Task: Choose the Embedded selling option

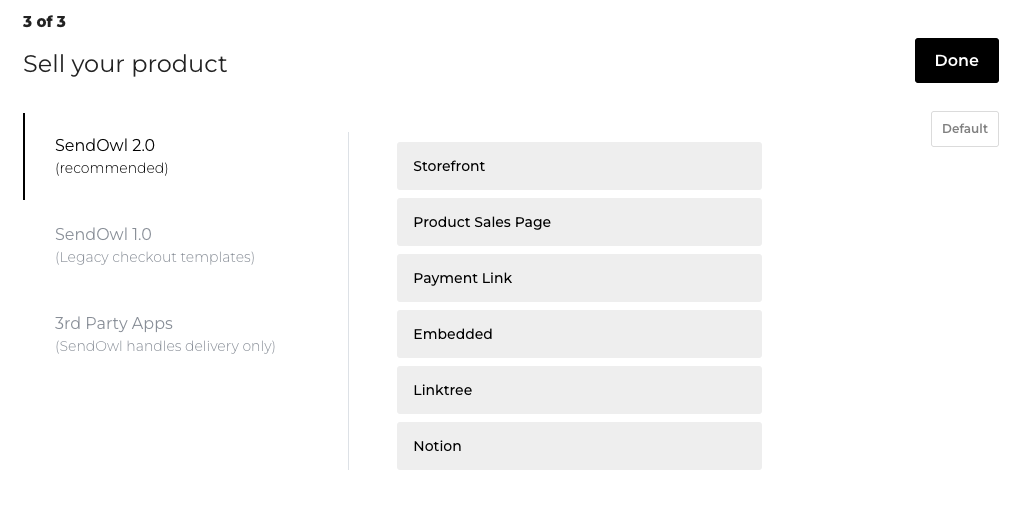Action: click(x=579, y=334)
